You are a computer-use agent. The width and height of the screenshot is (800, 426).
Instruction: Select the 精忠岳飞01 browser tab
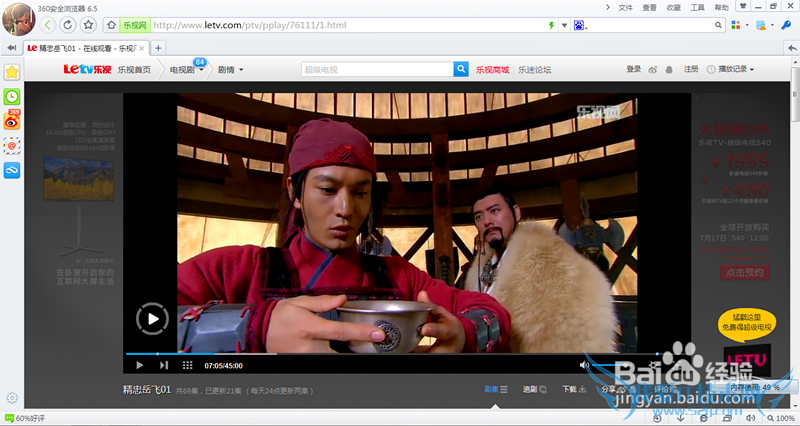85,48
